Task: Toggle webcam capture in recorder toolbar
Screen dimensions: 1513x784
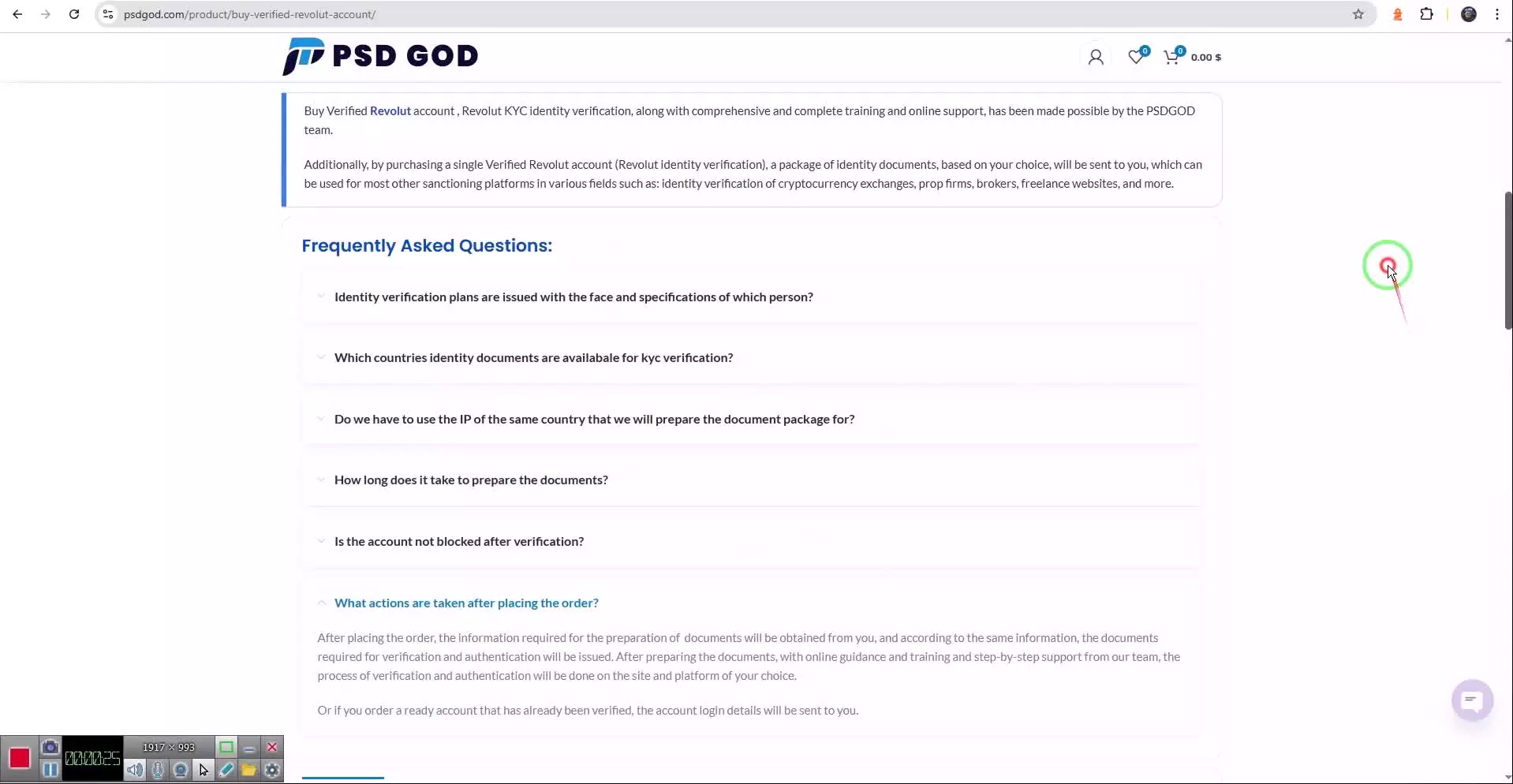Action: 181,770
